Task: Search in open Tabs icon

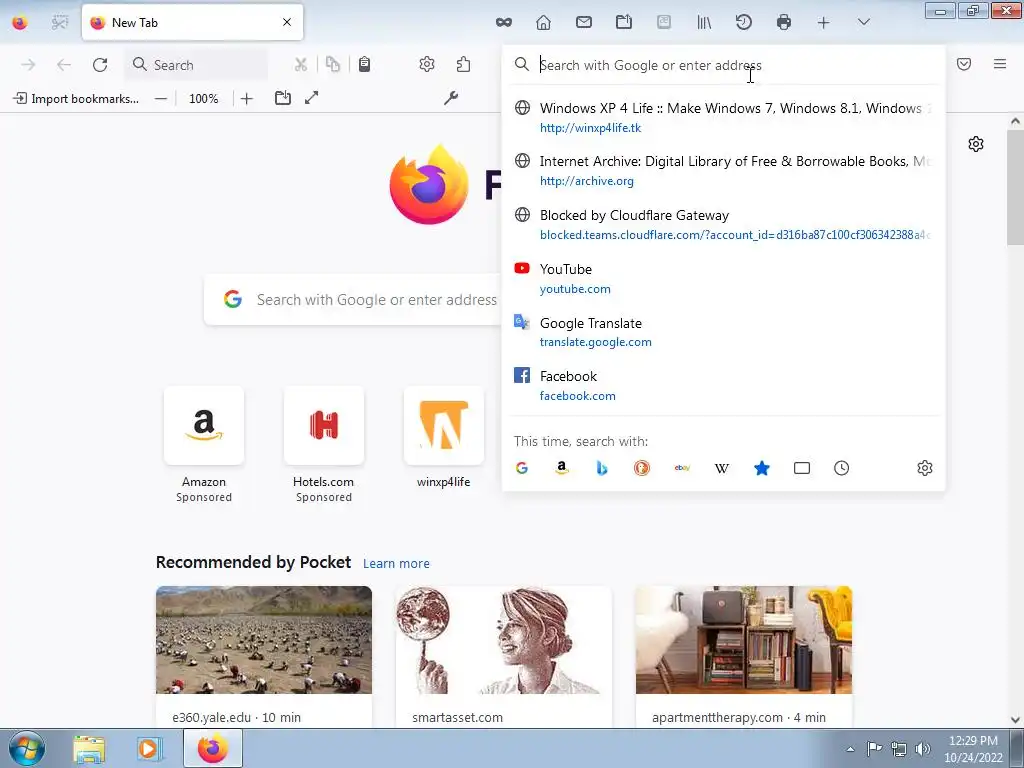Action: click(802, 468)
